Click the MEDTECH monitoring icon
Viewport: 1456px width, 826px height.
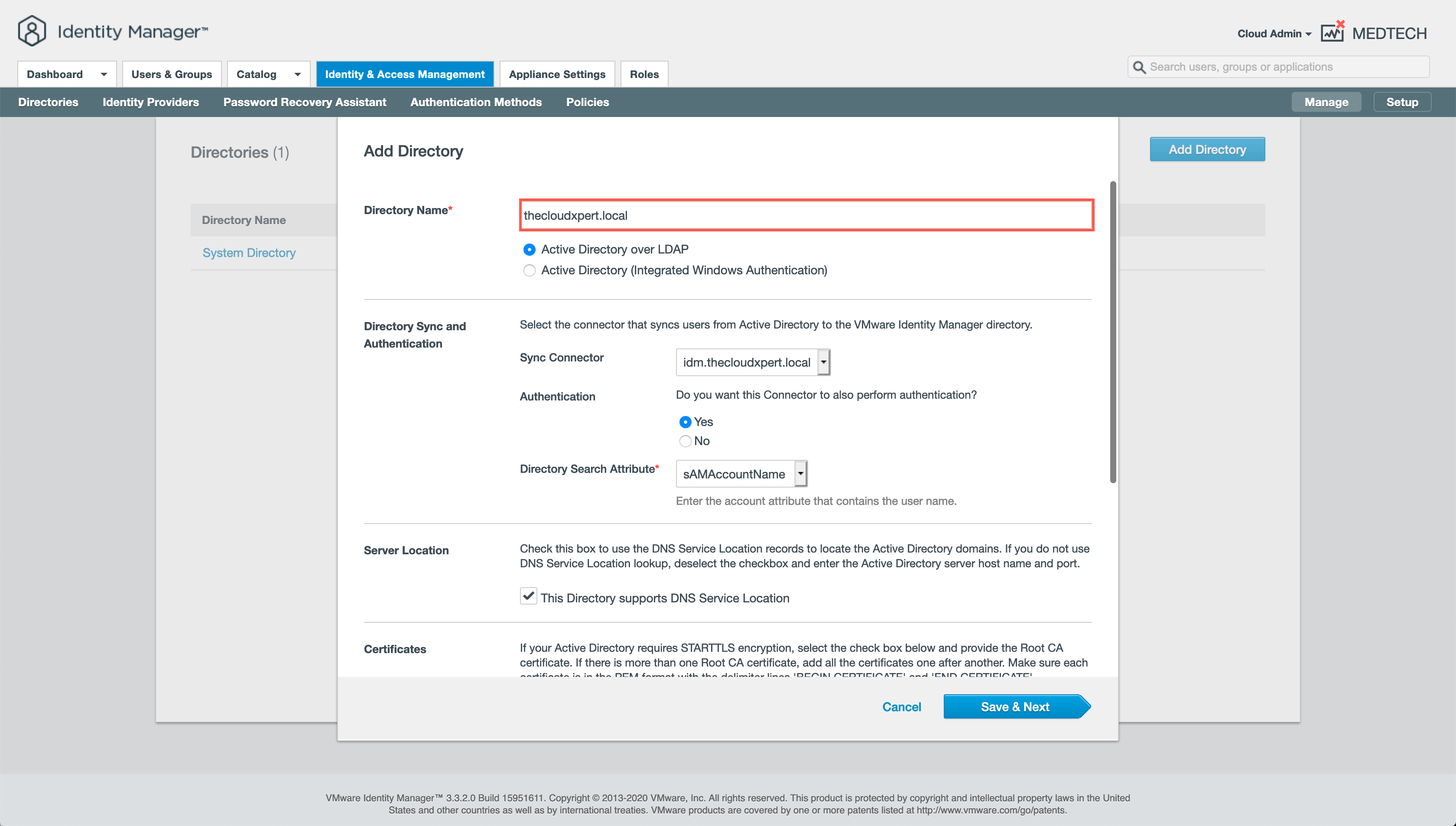pos(1332,33)
